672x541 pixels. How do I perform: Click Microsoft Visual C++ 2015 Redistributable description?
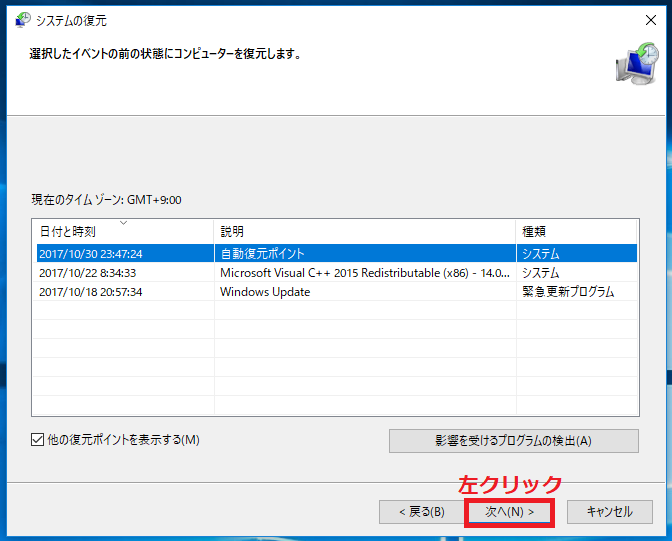[x=365, y=273]
